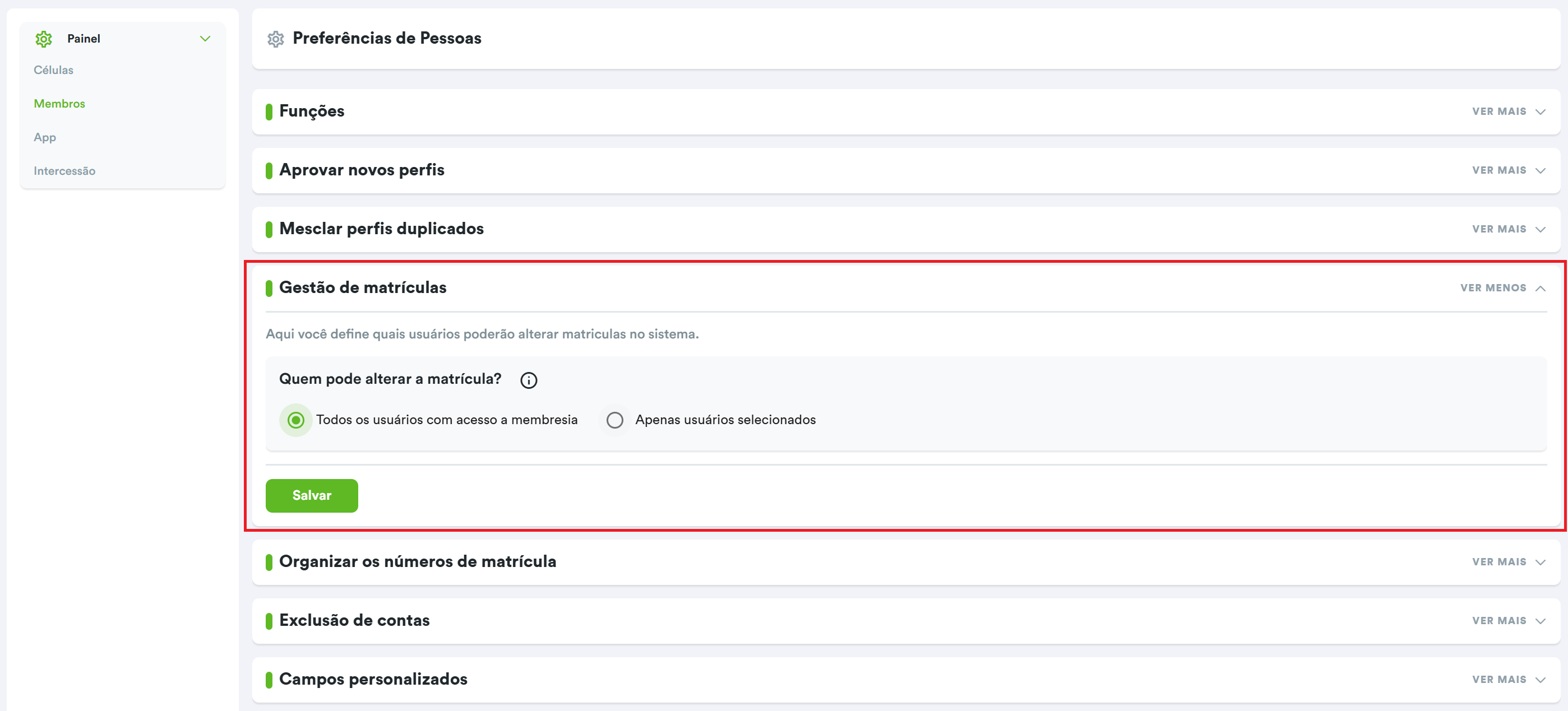Select 'Apenas usuários selecionados' radio option
This screenshot has height=711, width=1568.
615,420
